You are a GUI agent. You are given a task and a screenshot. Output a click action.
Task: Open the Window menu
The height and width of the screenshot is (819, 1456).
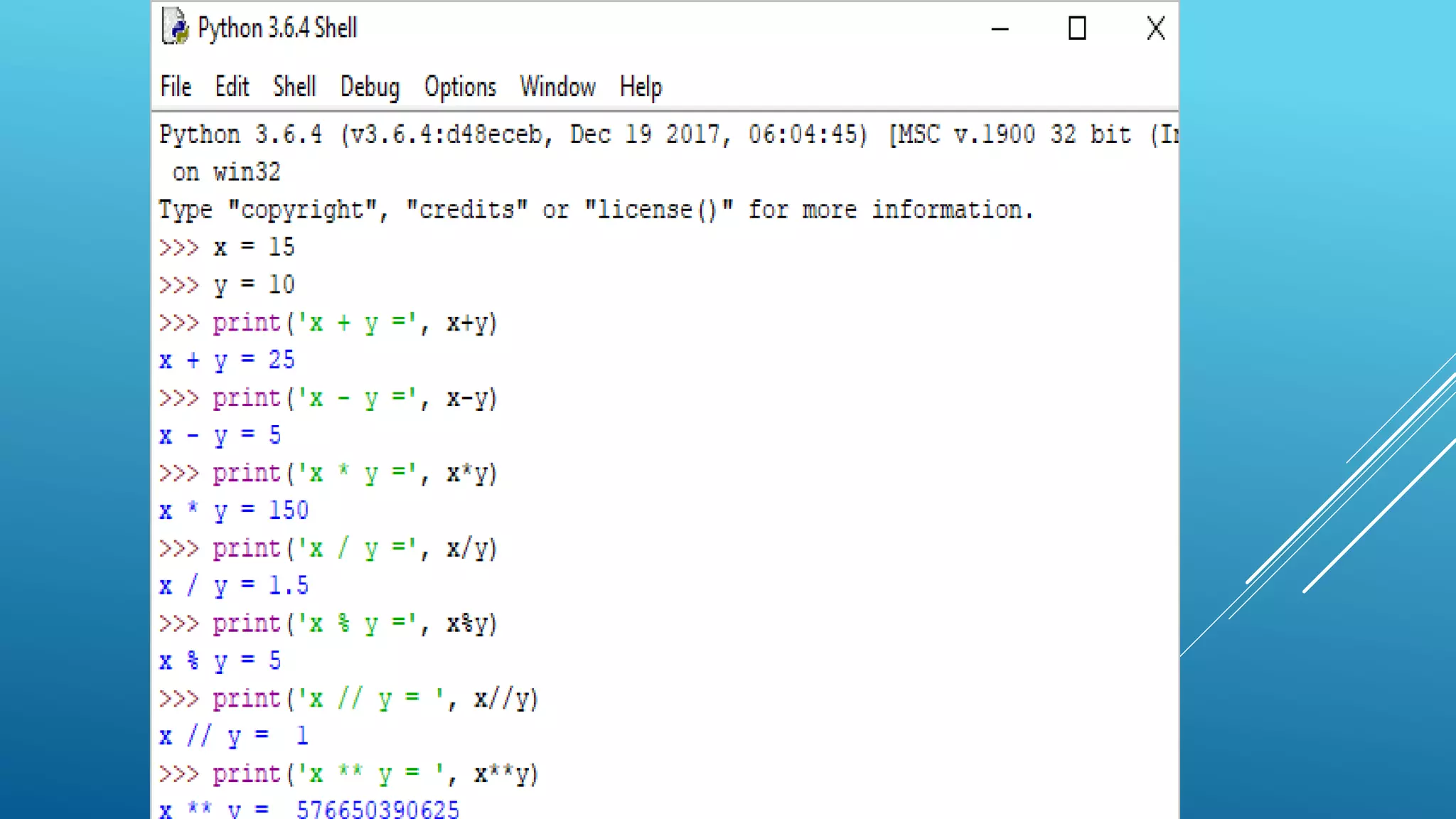tap(557, 87)
